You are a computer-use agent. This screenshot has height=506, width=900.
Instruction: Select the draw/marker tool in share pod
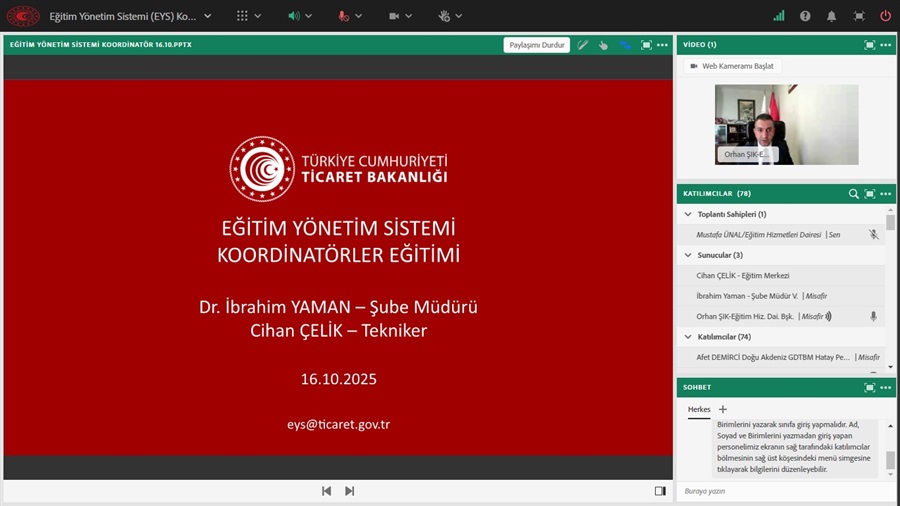coord(583,45)
